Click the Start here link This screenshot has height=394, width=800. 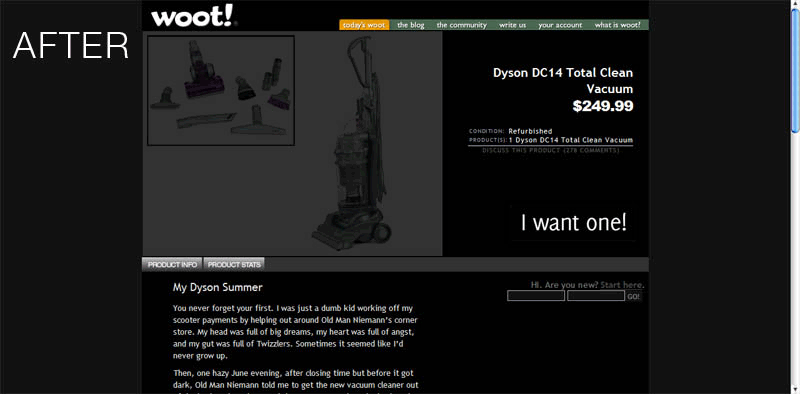tap(621, 285)
